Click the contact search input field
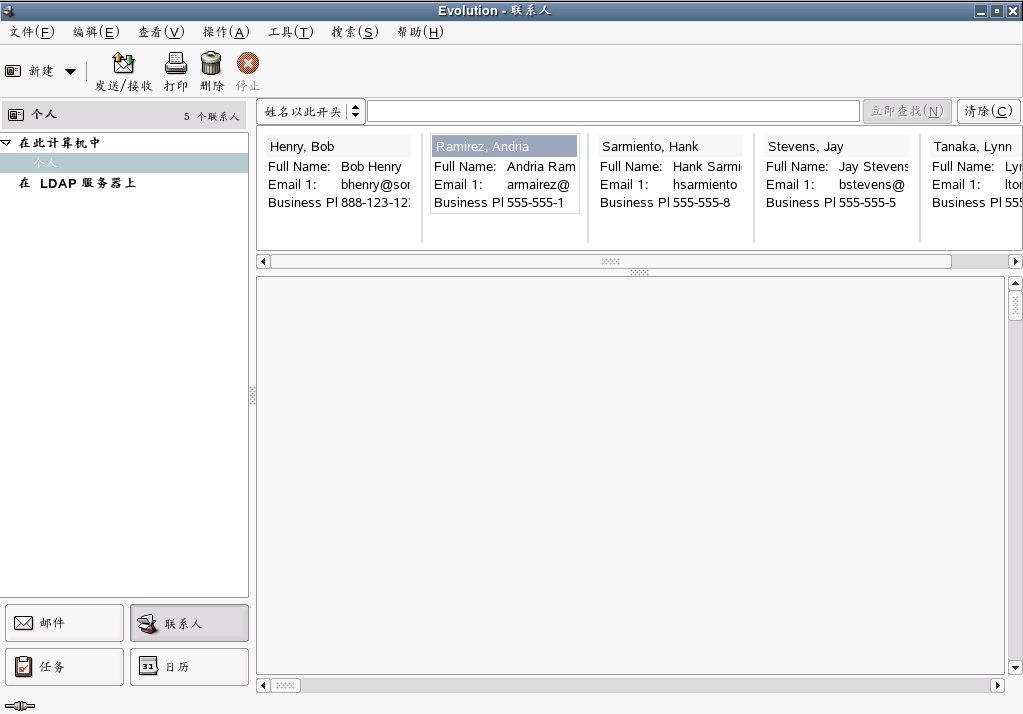Image resolution: width=1023 pixels, height=714 pixels. (613, 111)
